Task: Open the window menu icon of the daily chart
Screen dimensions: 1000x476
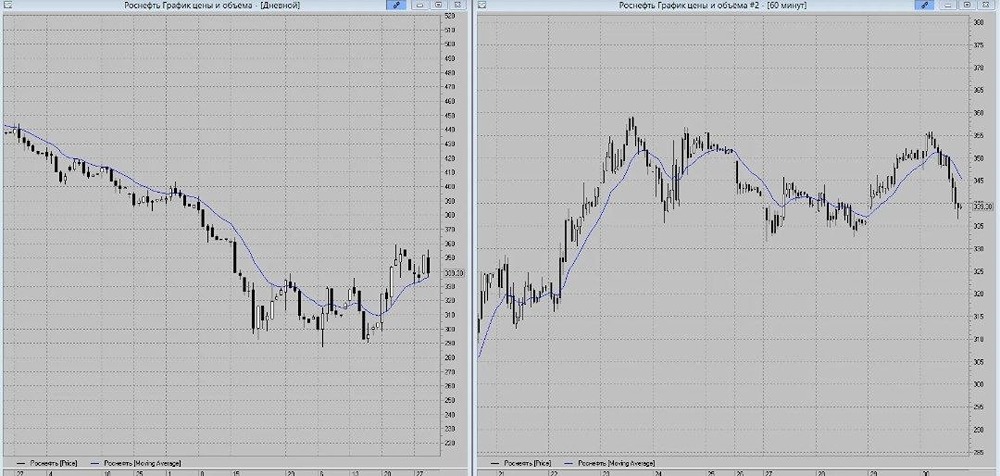Action: point(6,4)
